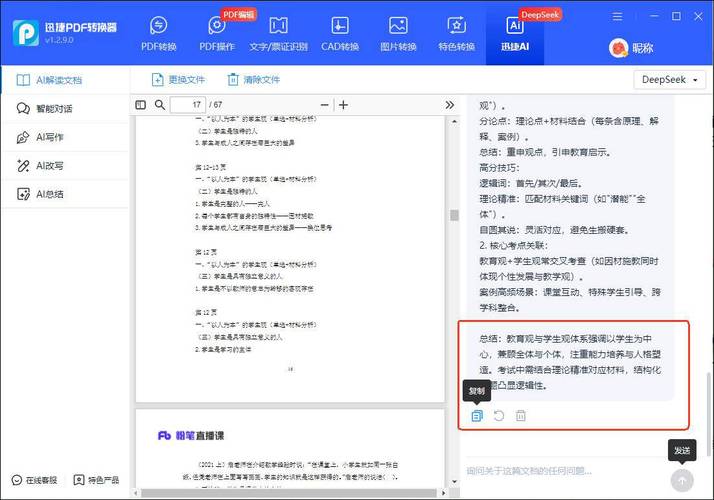Screen dimensions: 714x500
Task: Open the PDF转换 tab
Action: click(158, 34)
